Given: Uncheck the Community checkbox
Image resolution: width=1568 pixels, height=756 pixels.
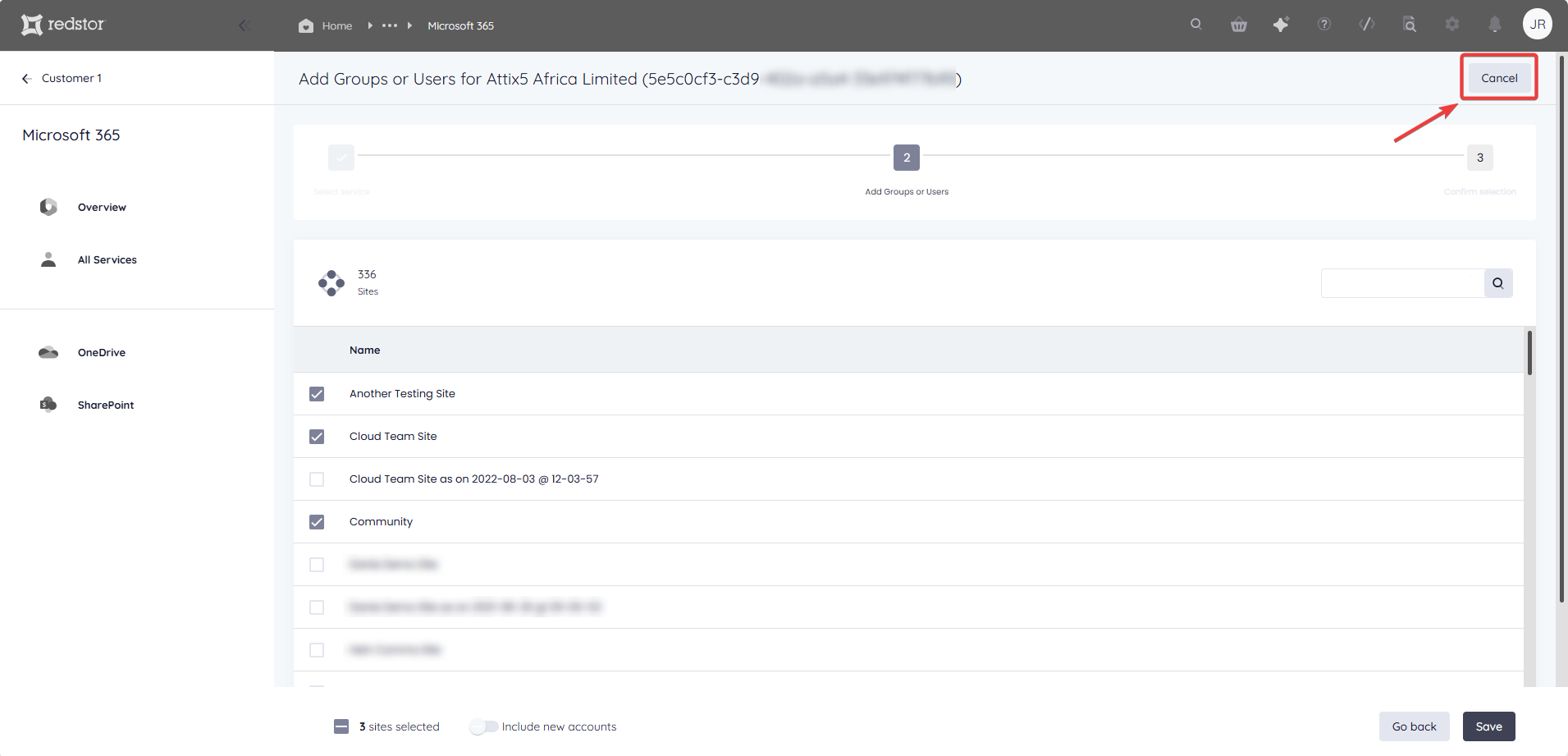Looking at the screenshot, I should click(317, 522).
